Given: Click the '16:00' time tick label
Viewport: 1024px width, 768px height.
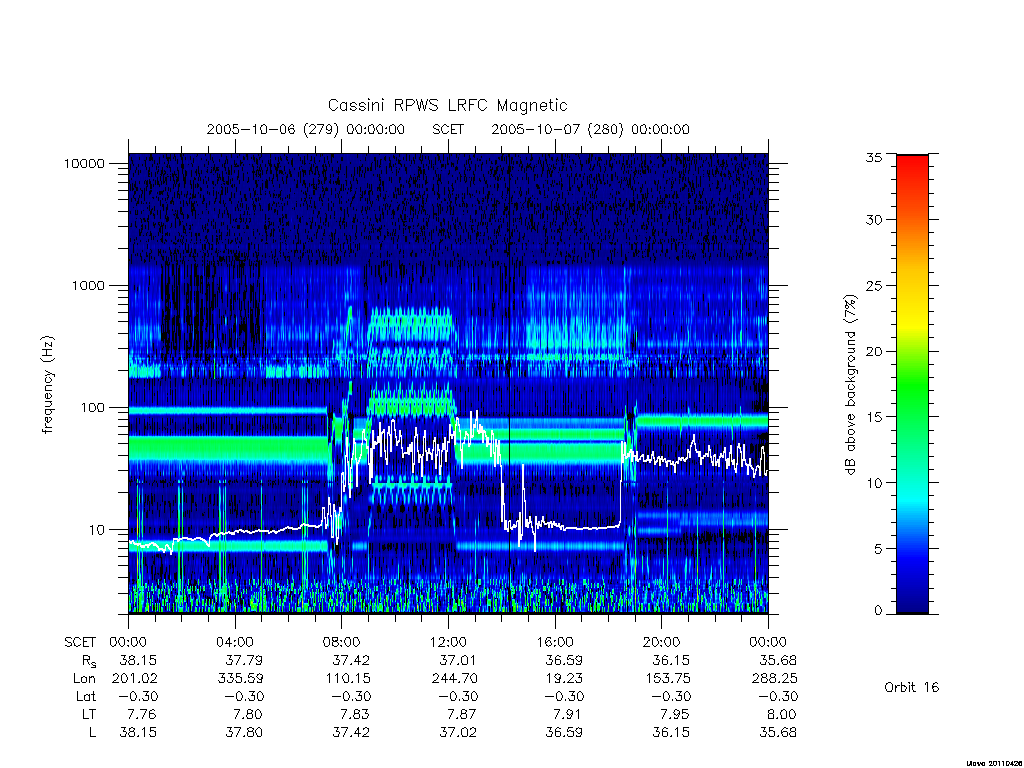Looking at the screenshot, I should tap(555, 642).
